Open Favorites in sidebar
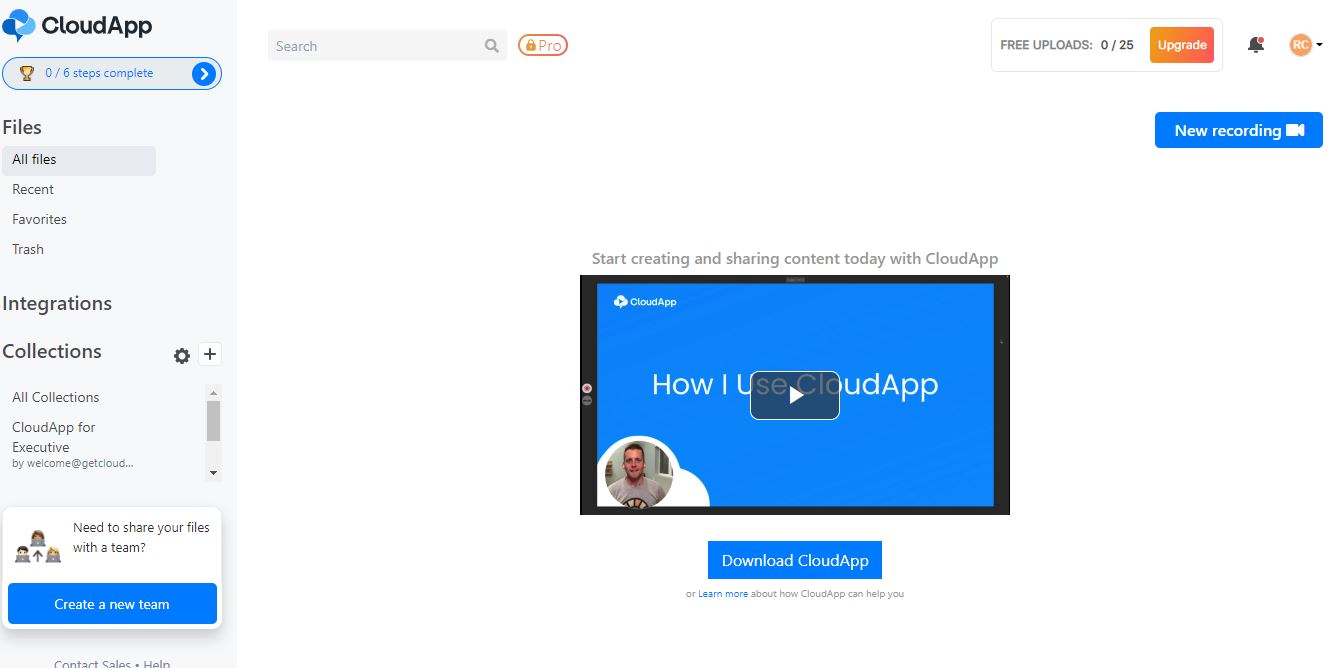1338x668 pixels. click(x=39, y=219)
